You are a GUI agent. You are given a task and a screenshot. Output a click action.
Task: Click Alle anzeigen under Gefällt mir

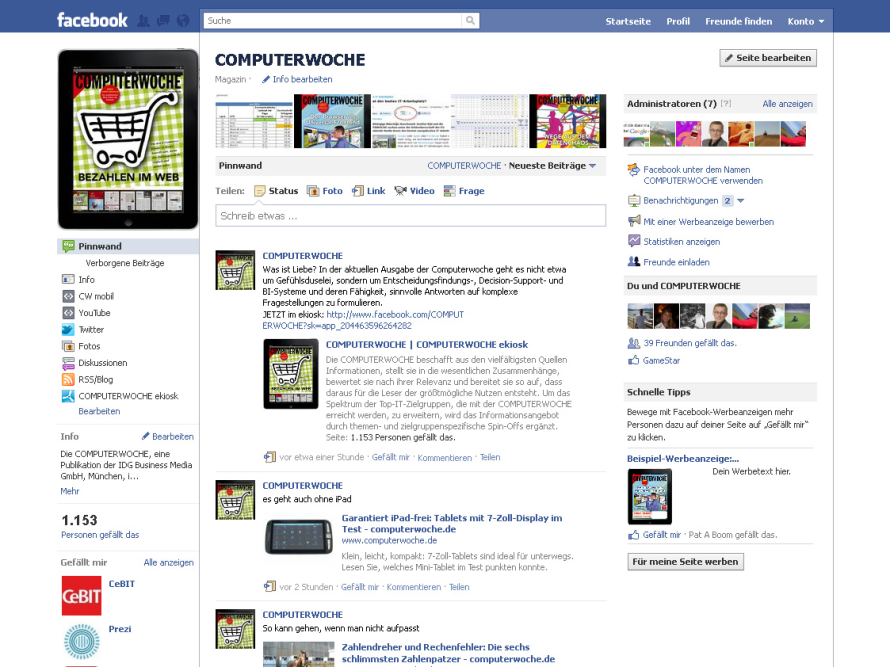169,563
